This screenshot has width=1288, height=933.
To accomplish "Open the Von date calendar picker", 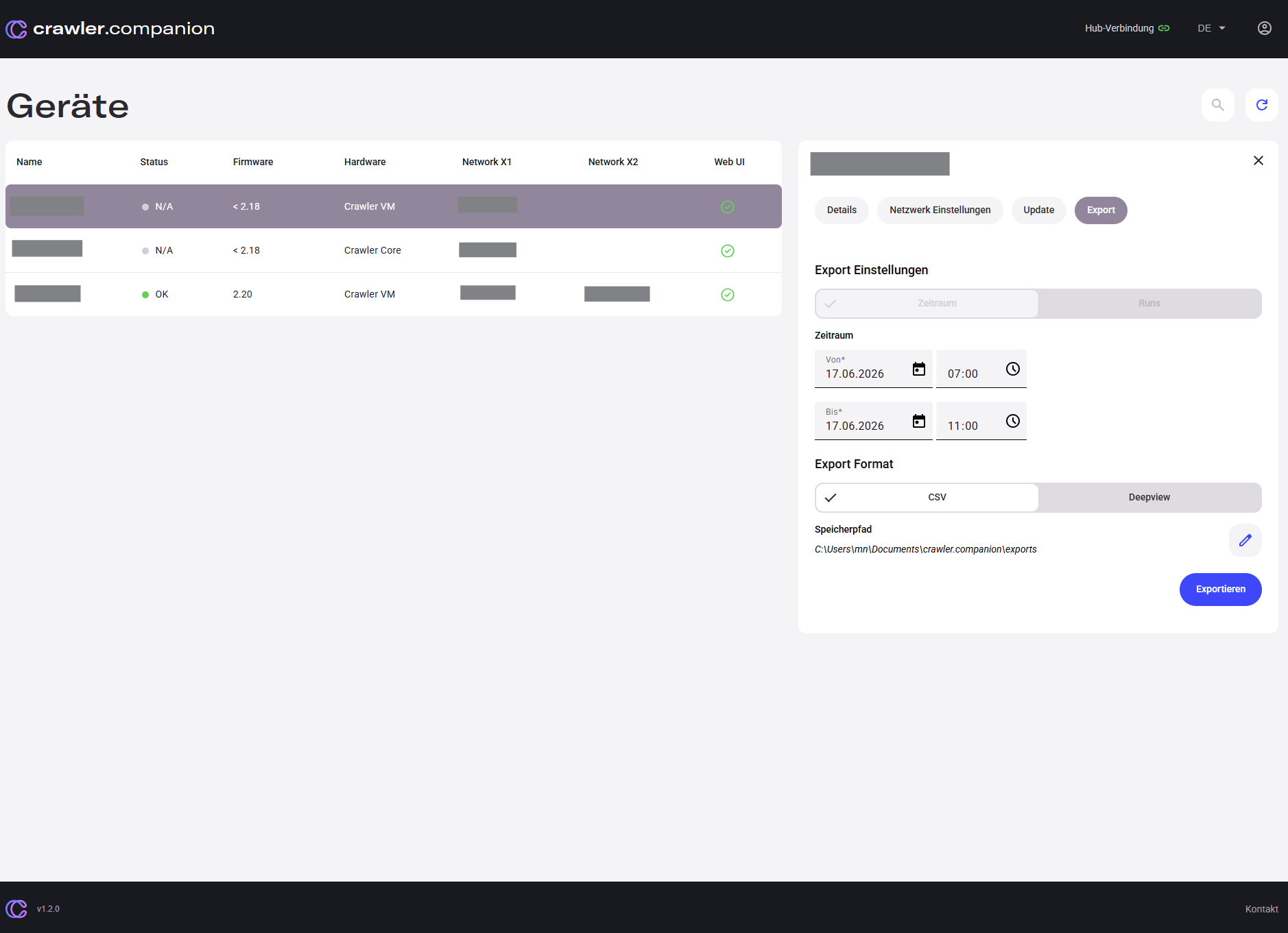I will coord(918,369).
